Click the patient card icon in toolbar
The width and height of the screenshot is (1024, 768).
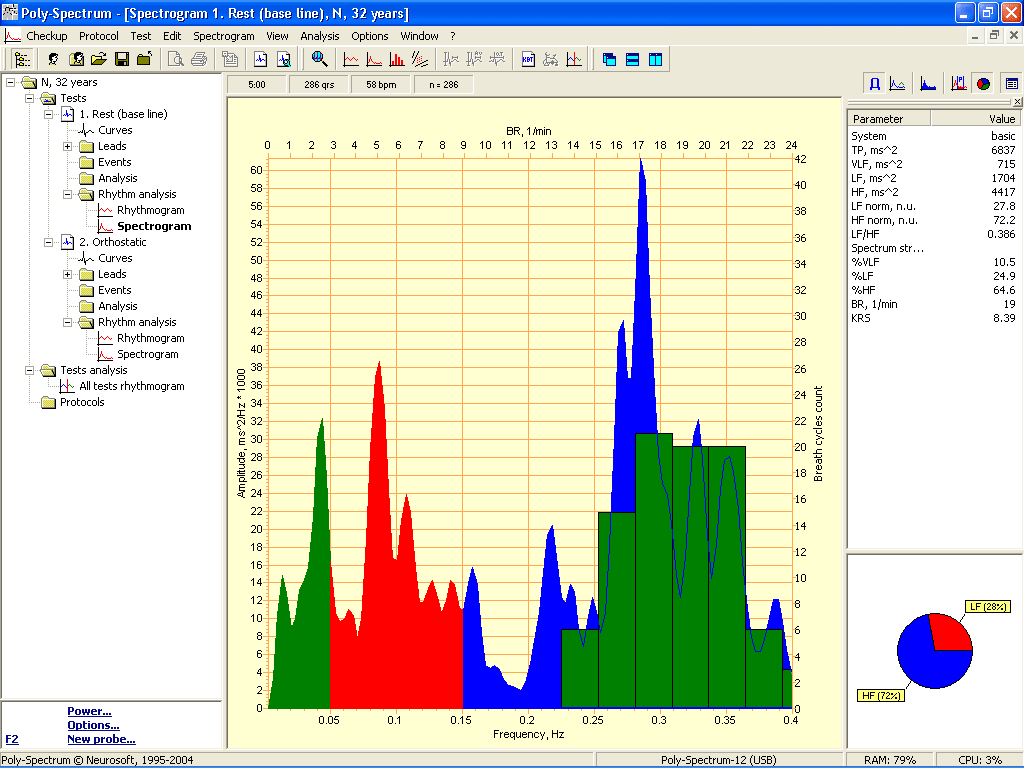(76, 59)
